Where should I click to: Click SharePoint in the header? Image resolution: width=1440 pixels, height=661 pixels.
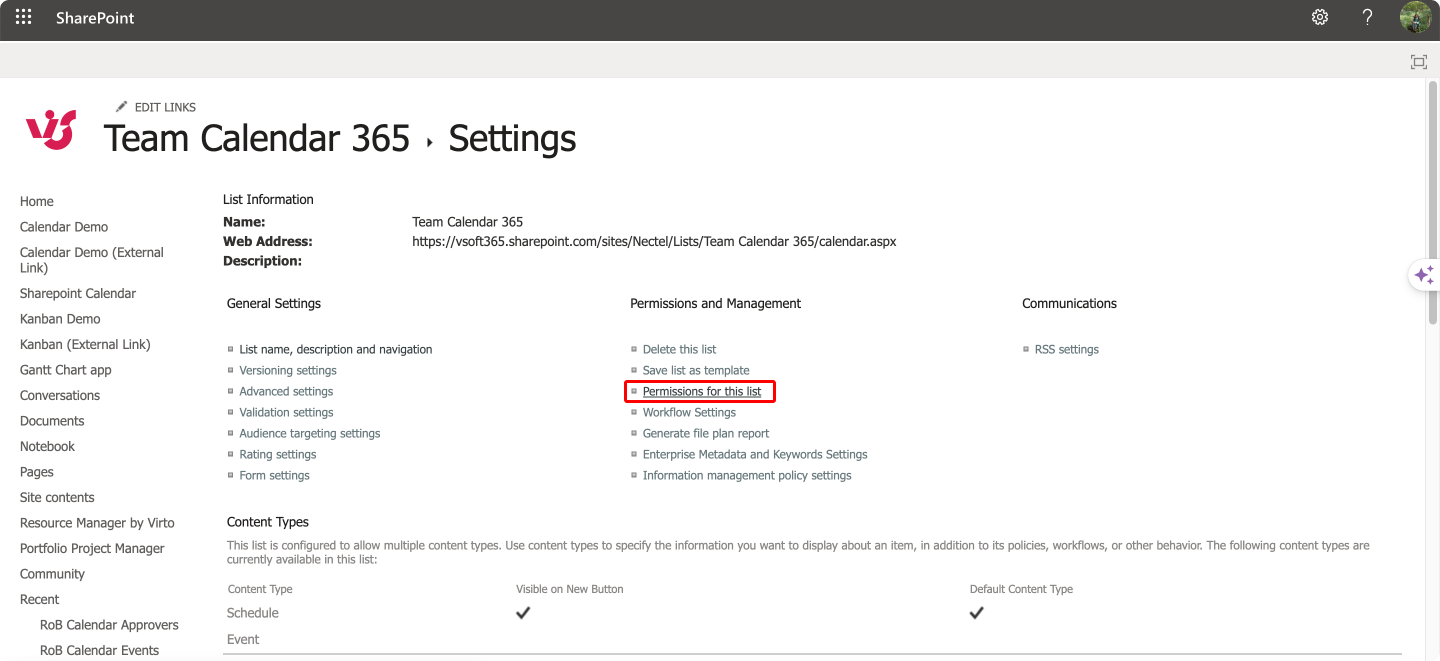point(95,18)
